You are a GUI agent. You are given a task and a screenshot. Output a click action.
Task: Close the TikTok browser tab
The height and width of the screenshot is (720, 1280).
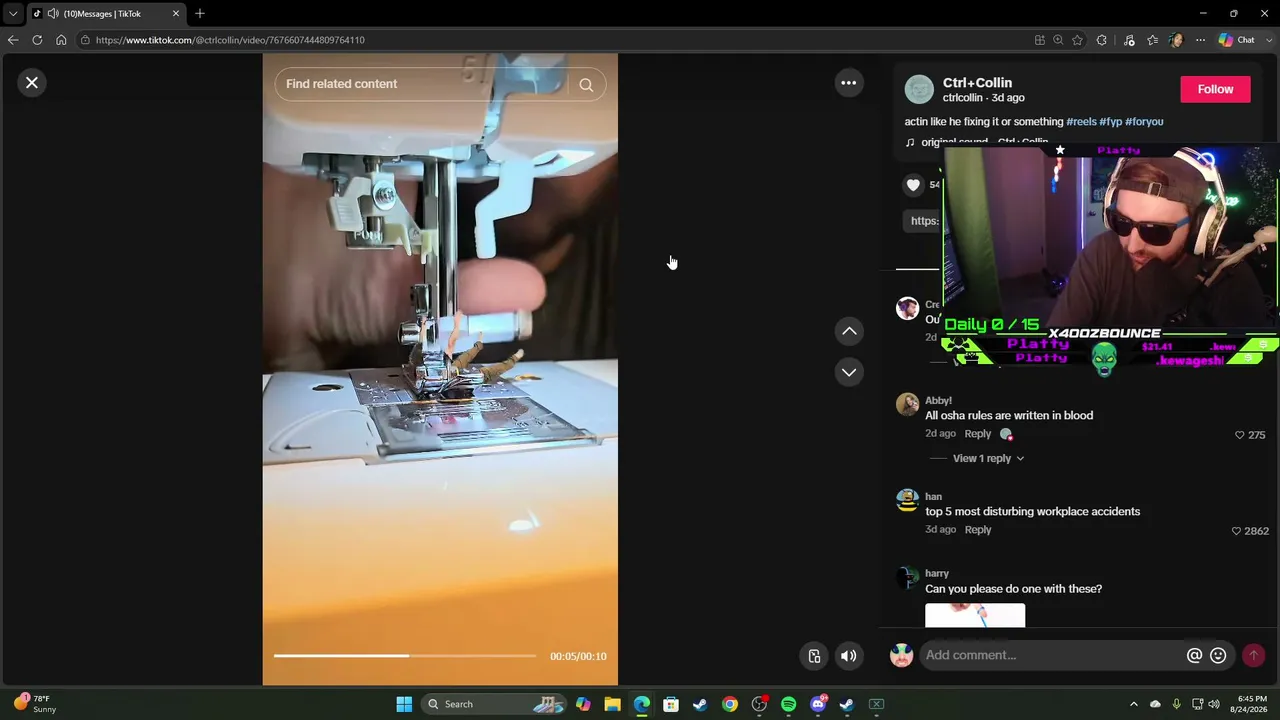tap(176, 14)
